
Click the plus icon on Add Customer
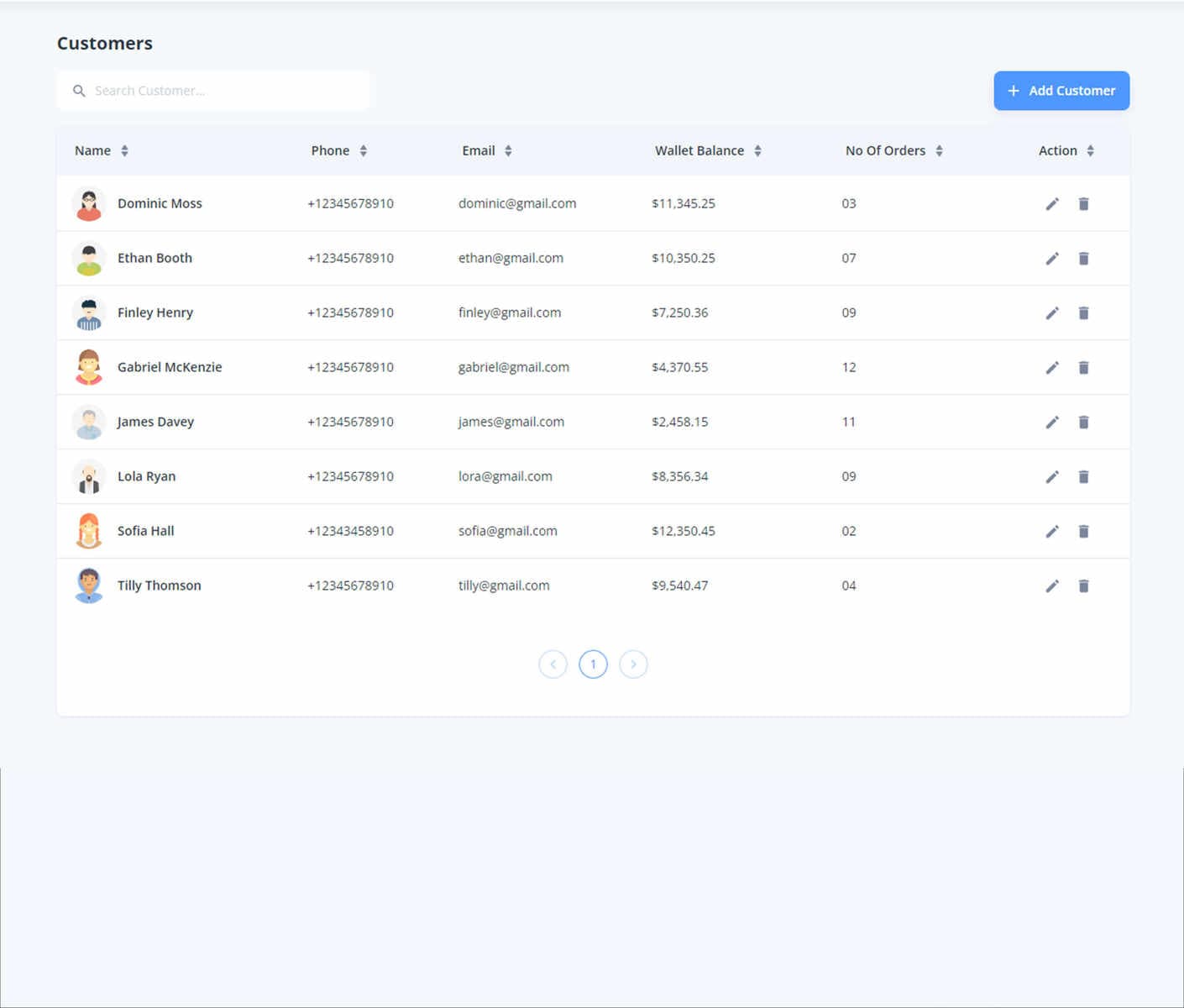pos(1014,90)
